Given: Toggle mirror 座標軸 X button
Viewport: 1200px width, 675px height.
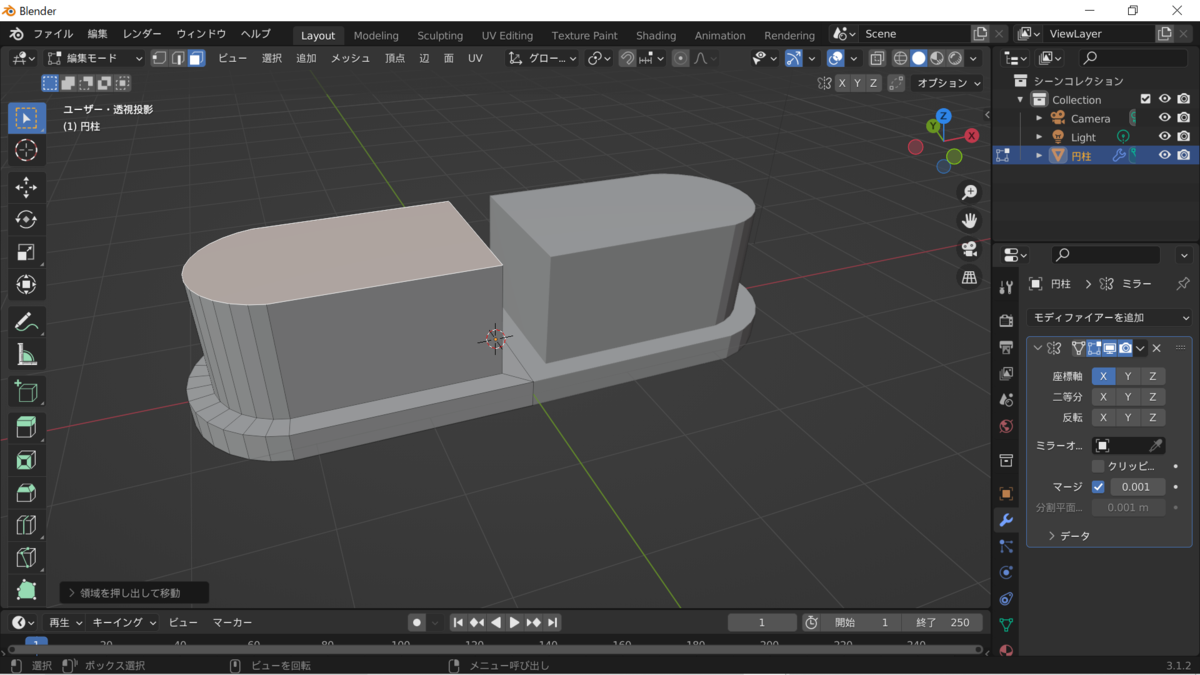Looking at the screenshot, I should pos(1103,376).
